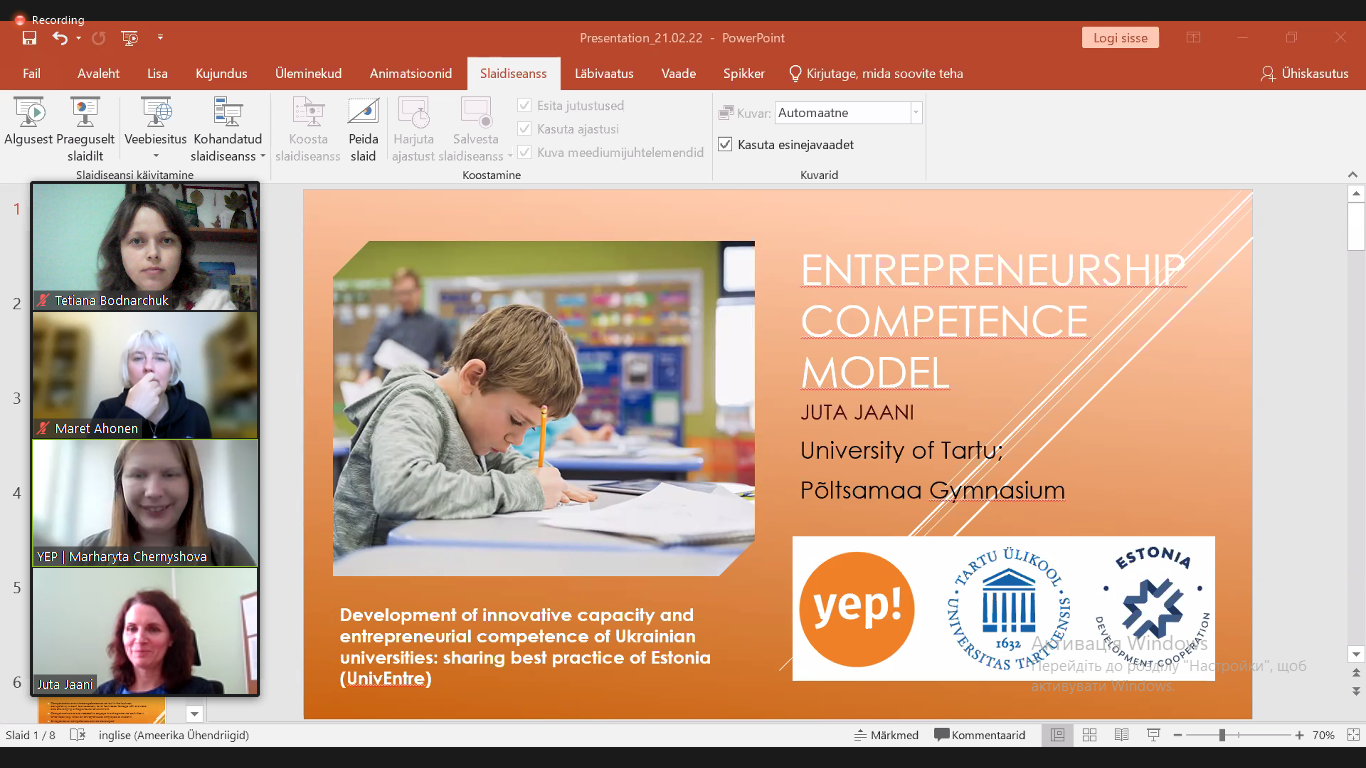Click the Save icon in quick access toolbar

tap(29, 38)
